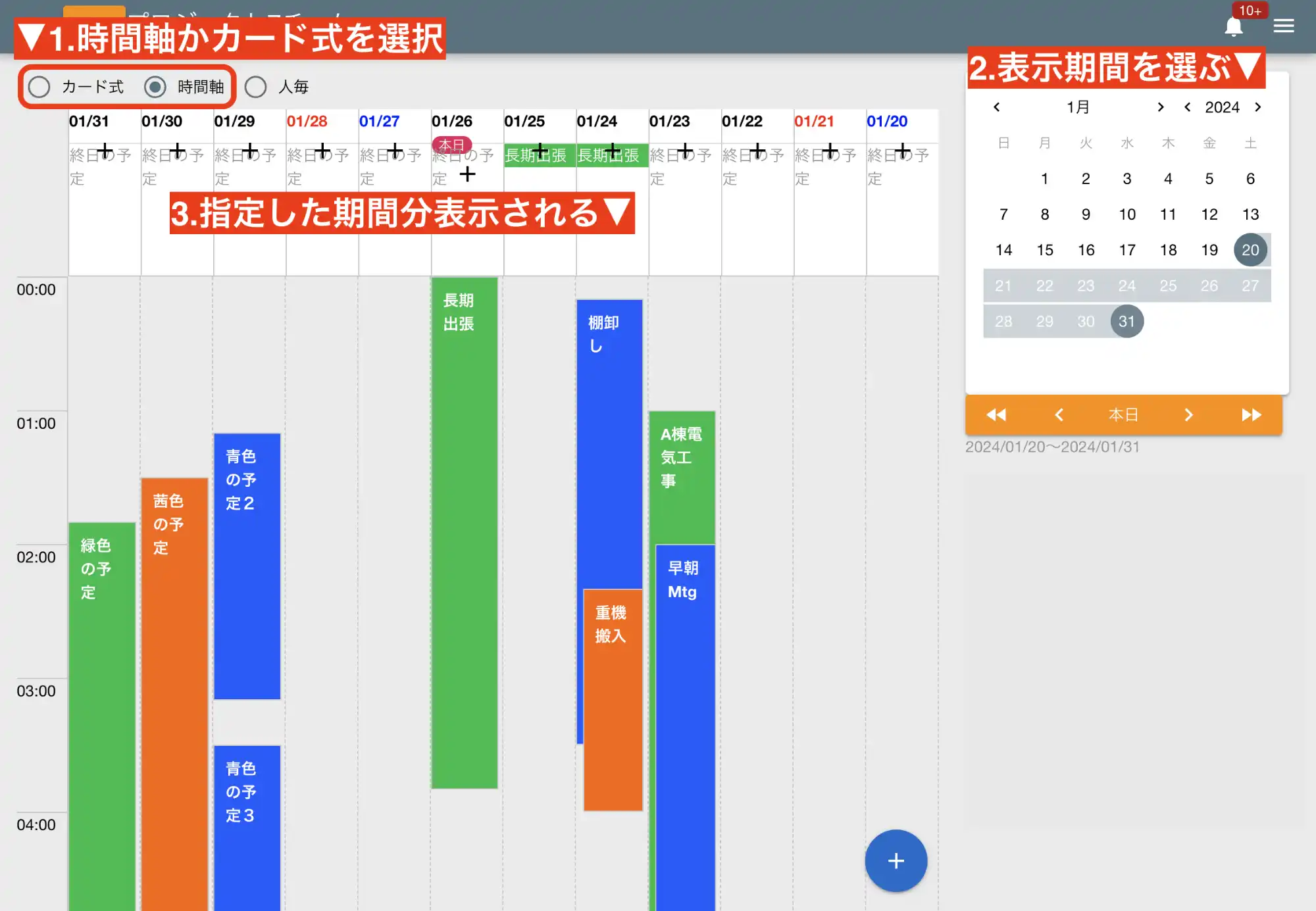Screen dimensions: 1316x911
Task: Click the plus icon under 01/26 本日 column
Action: coord(467,175)
